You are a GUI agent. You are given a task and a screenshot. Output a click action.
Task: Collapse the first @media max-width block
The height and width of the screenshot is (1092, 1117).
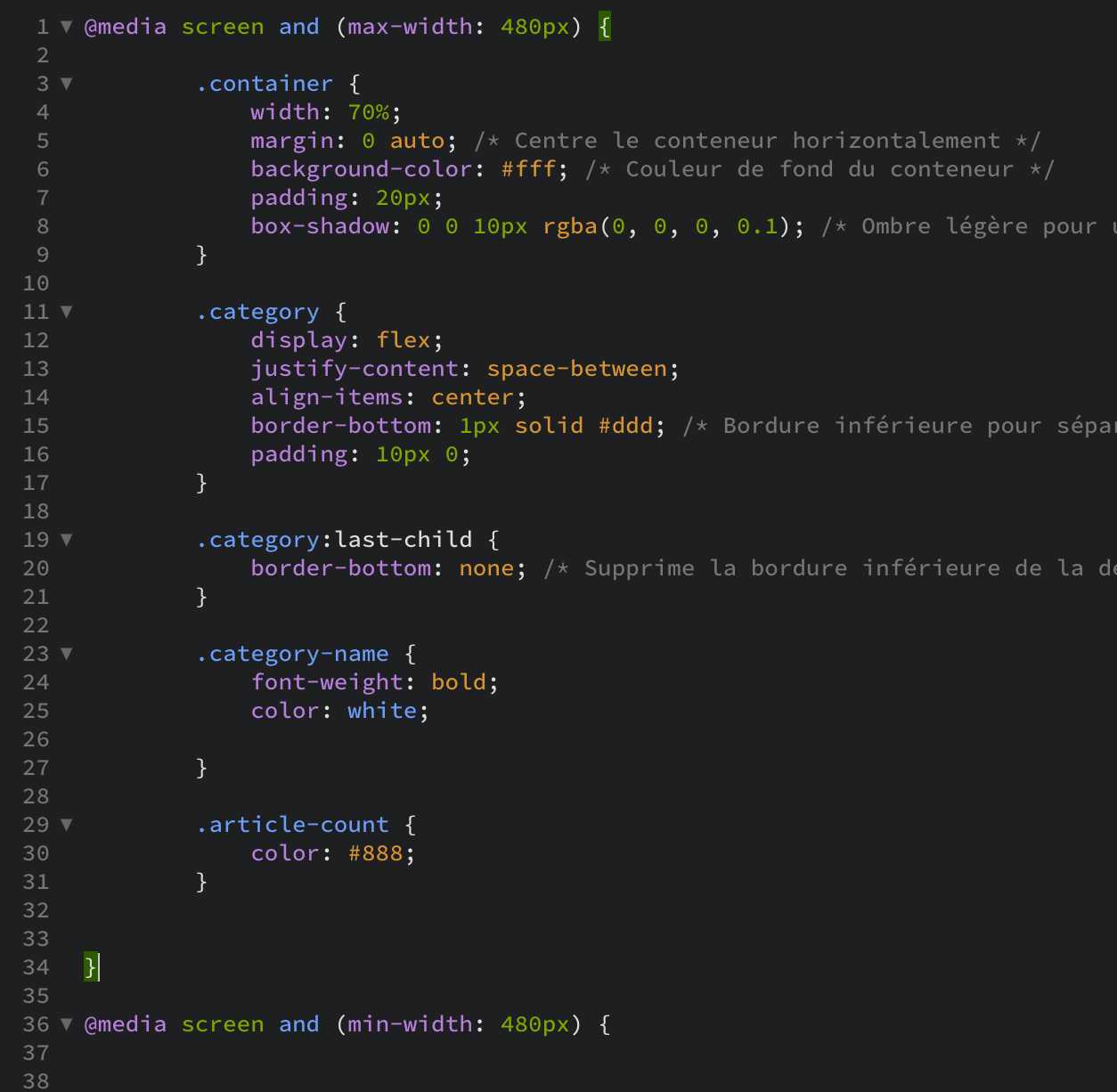pos(66,27)
